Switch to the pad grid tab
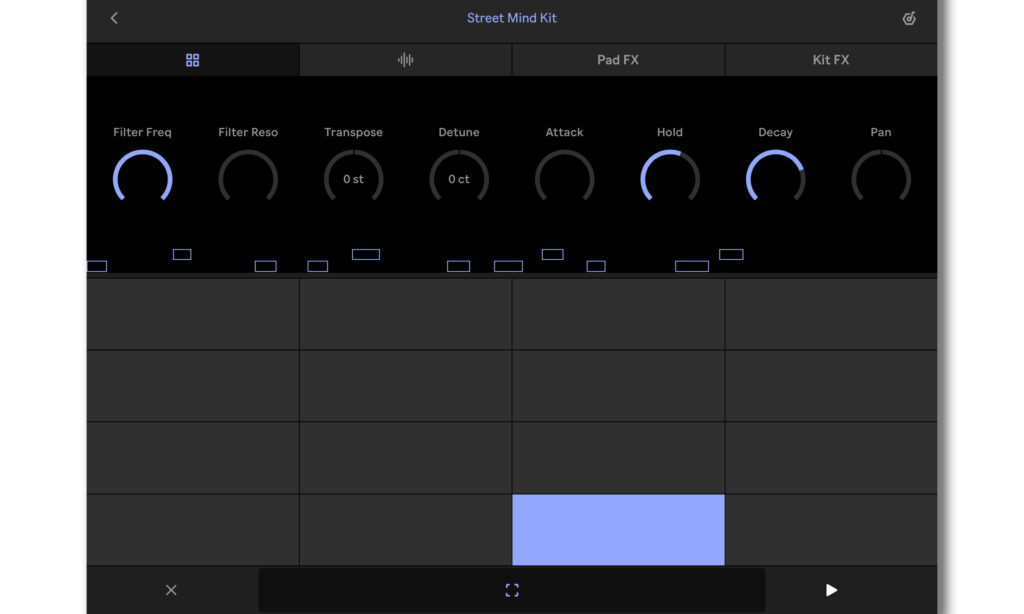This screenshot has height=614, width=1024. click(x=193, y=60)
